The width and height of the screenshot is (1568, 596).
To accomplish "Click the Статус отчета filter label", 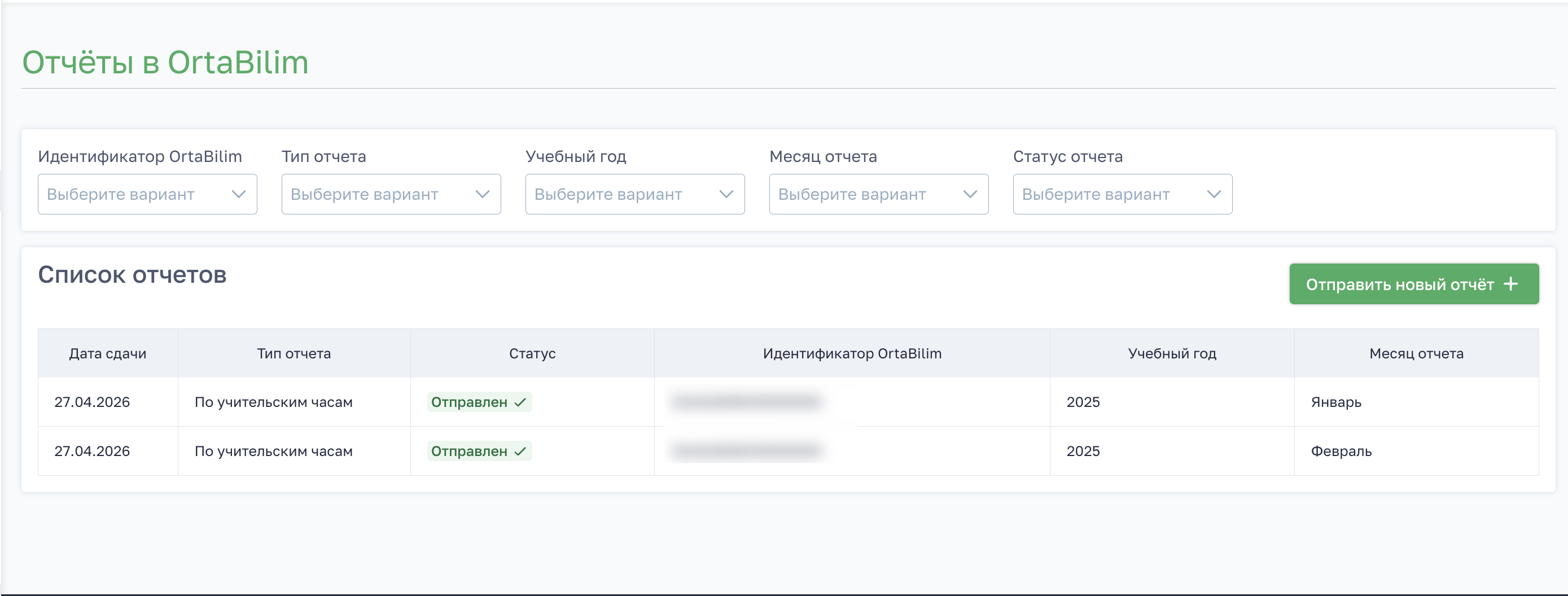I will point(1068,156).
